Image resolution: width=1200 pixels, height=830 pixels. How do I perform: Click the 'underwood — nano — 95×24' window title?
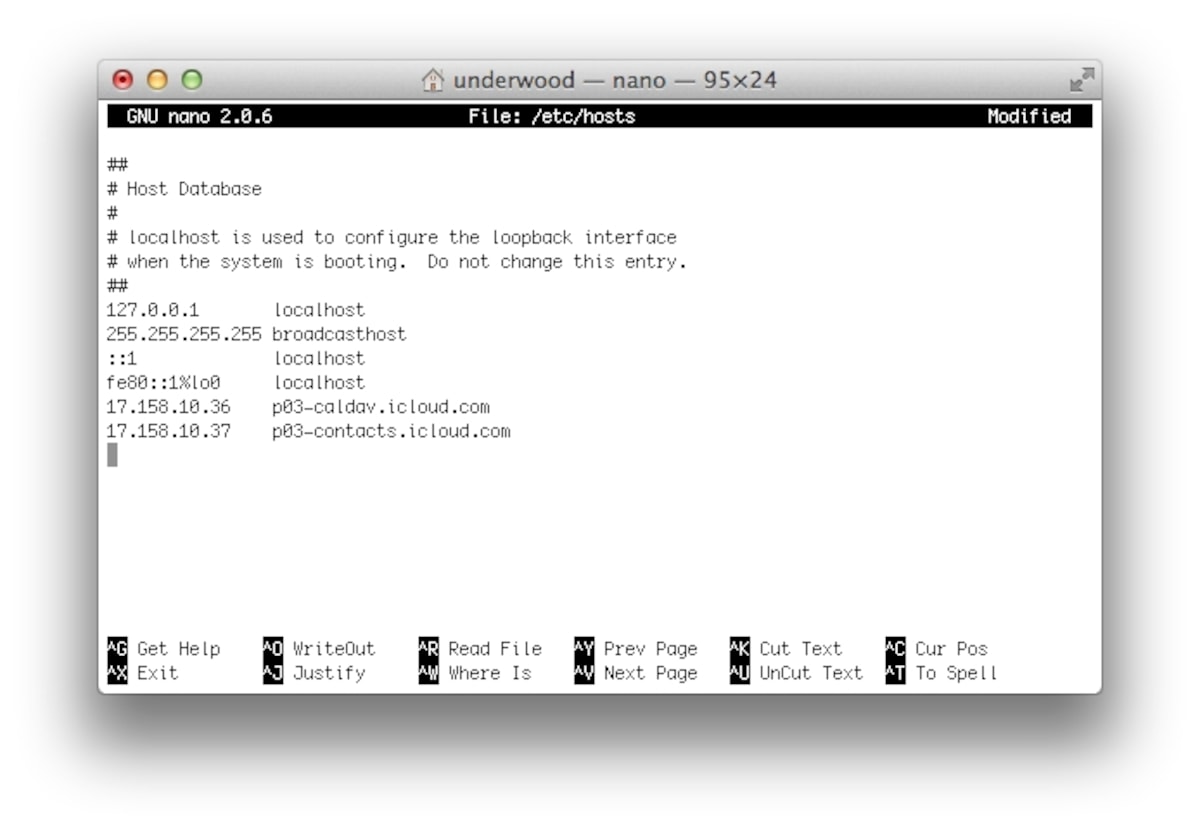pyautogui.click(x=615, y=80)
